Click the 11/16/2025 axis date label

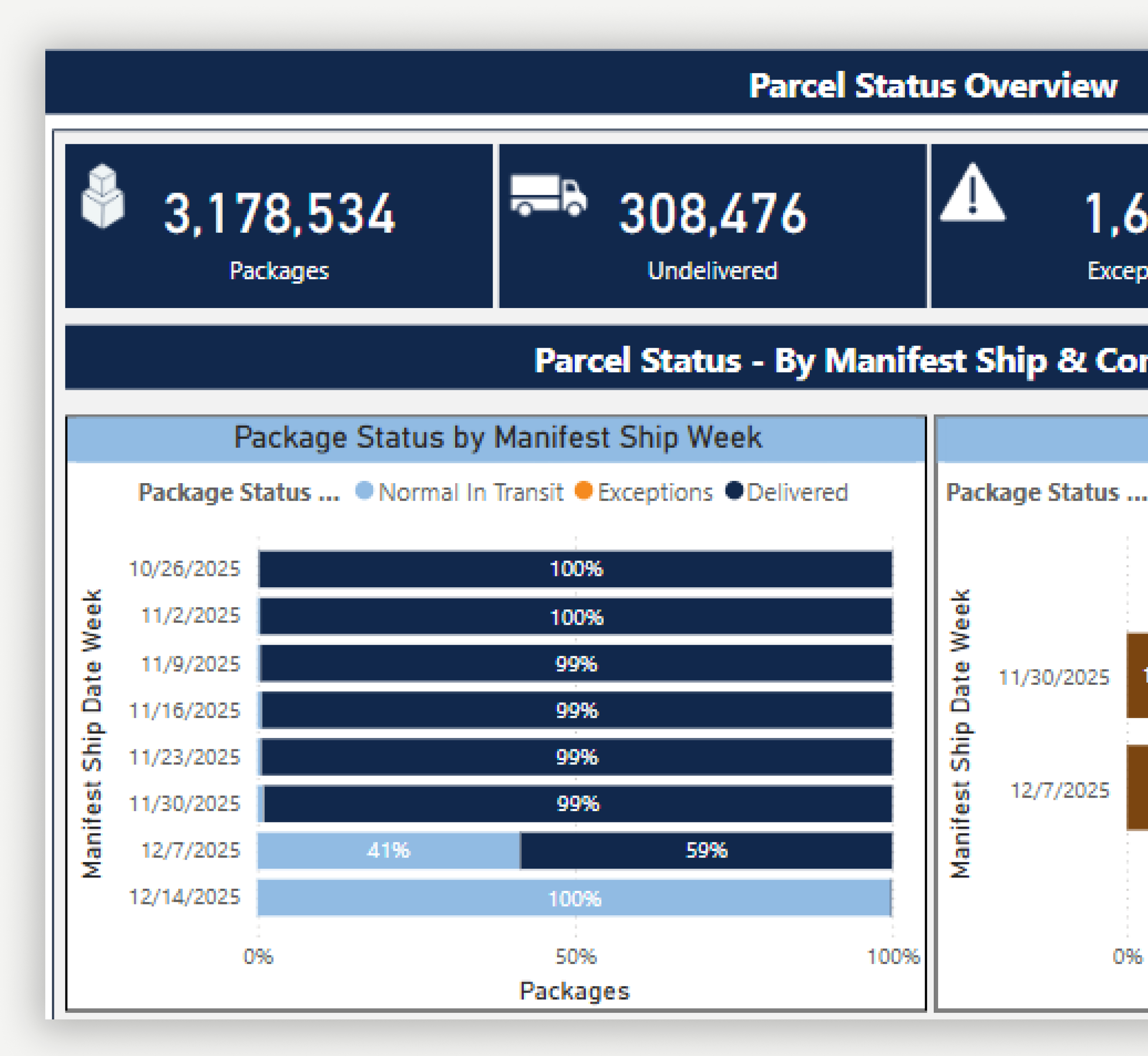point(185,711)
